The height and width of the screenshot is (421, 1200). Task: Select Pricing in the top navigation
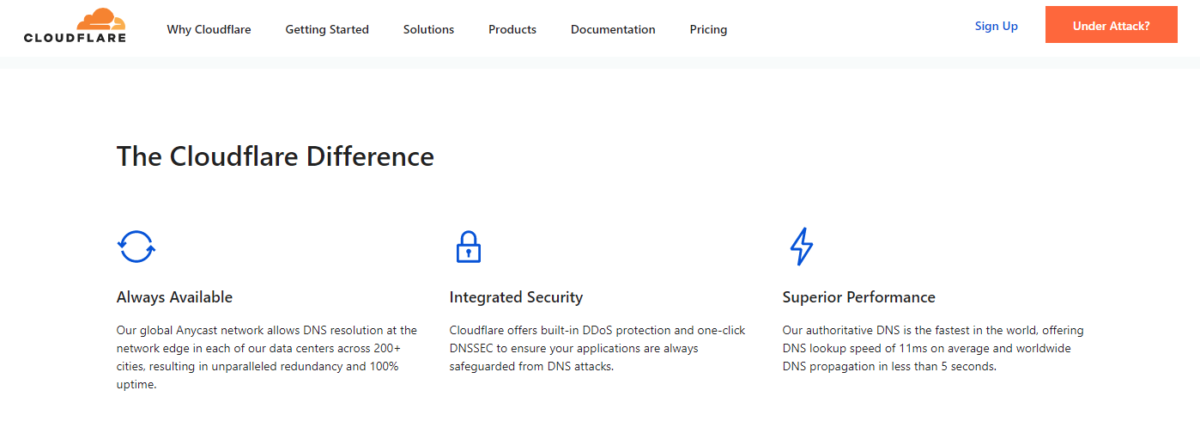[x=708, y=30]
